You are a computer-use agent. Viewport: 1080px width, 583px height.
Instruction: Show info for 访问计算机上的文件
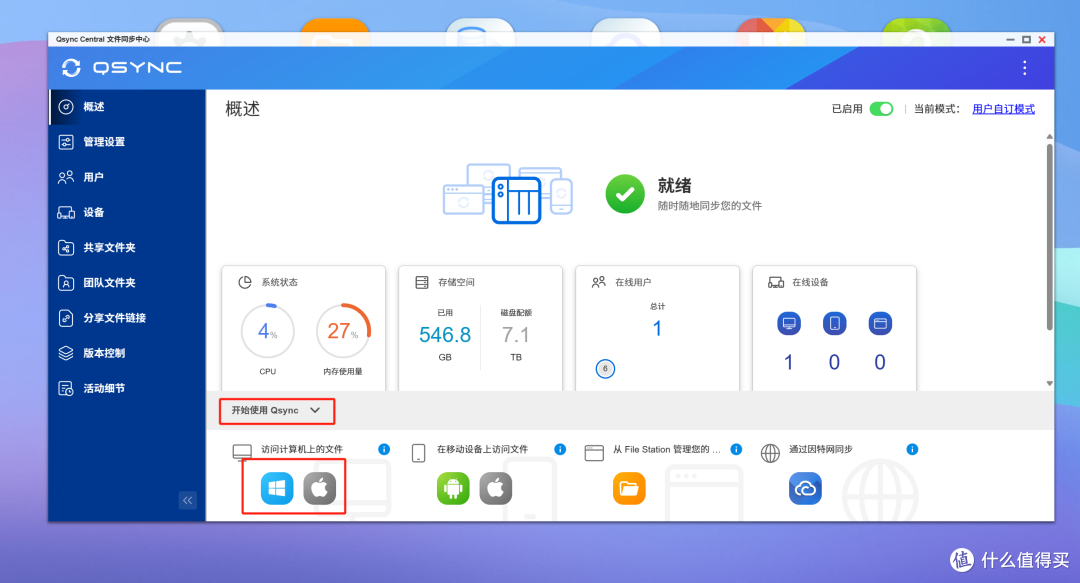[x=384, y=449]
